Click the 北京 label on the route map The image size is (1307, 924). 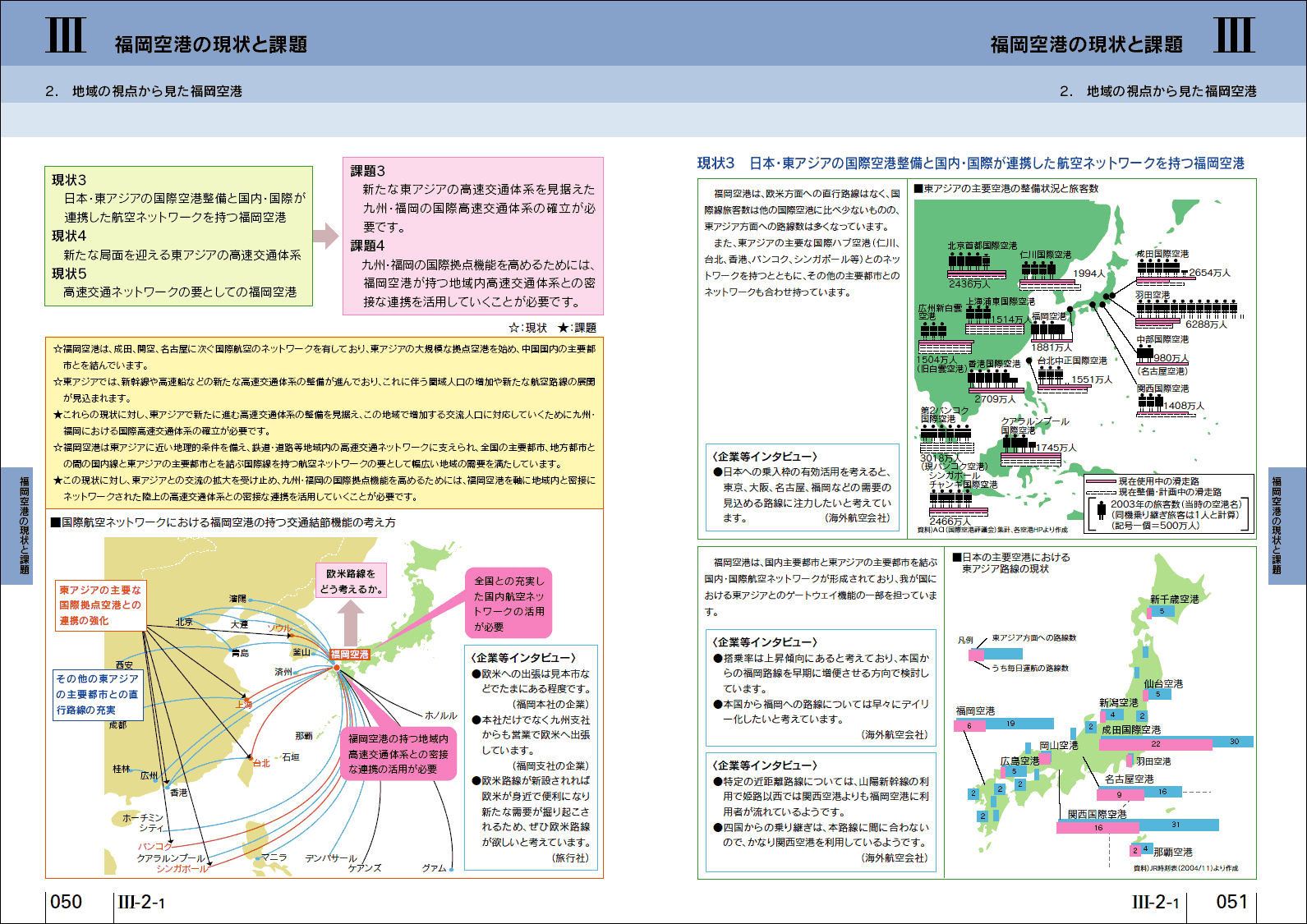coord(184,622)
